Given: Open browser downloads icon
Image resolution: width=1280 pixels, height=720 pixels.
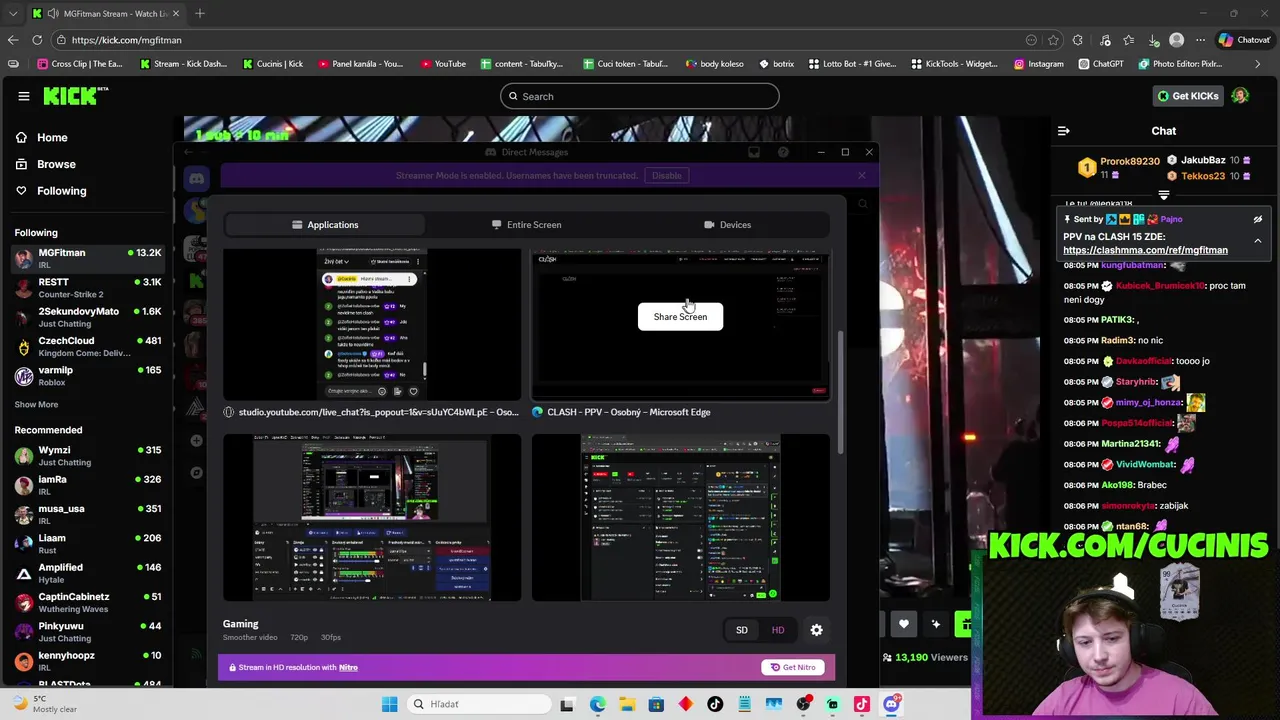Looking at the screenshot, I should point(1154,40).
